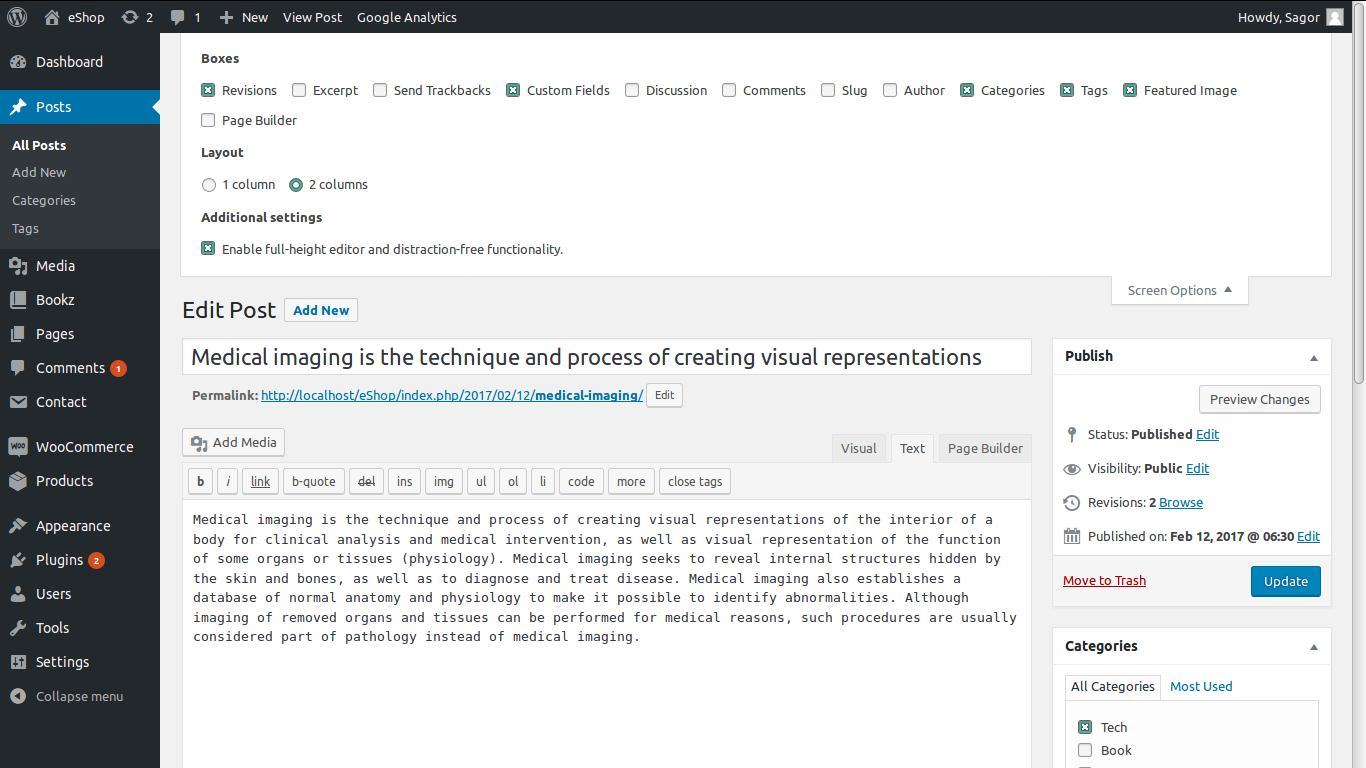
Task: Enable the Author checkbox
Action: [890, 90]
